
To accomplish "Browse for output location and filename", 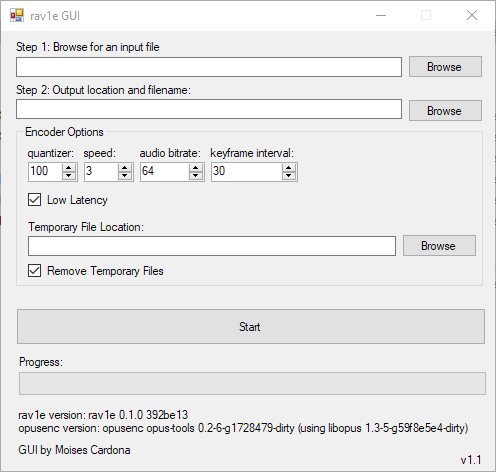I will (x=445, y=110).
